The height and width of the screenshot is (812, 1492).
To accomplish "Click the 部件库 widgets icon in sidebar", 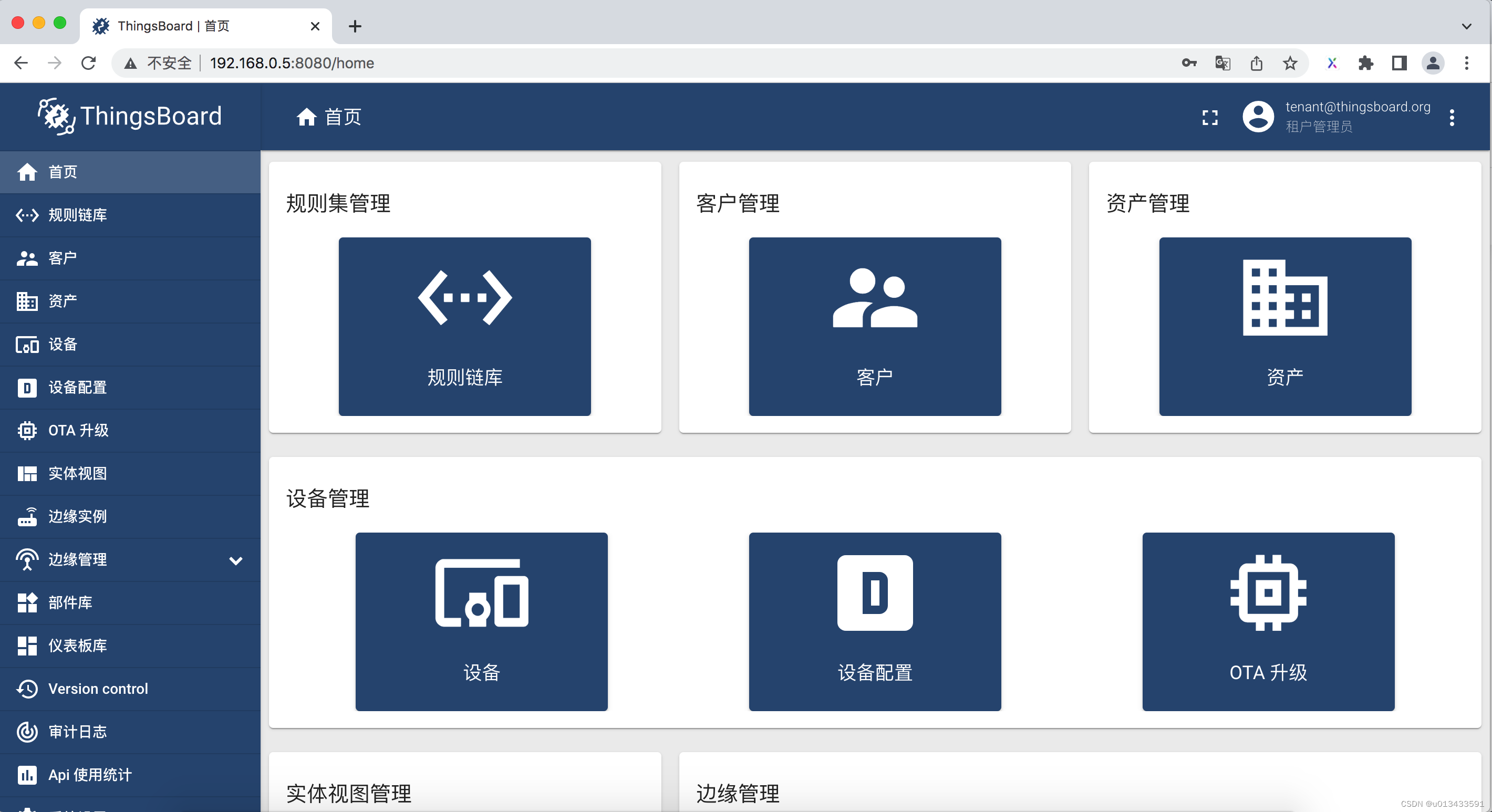I will pos(27,603).
